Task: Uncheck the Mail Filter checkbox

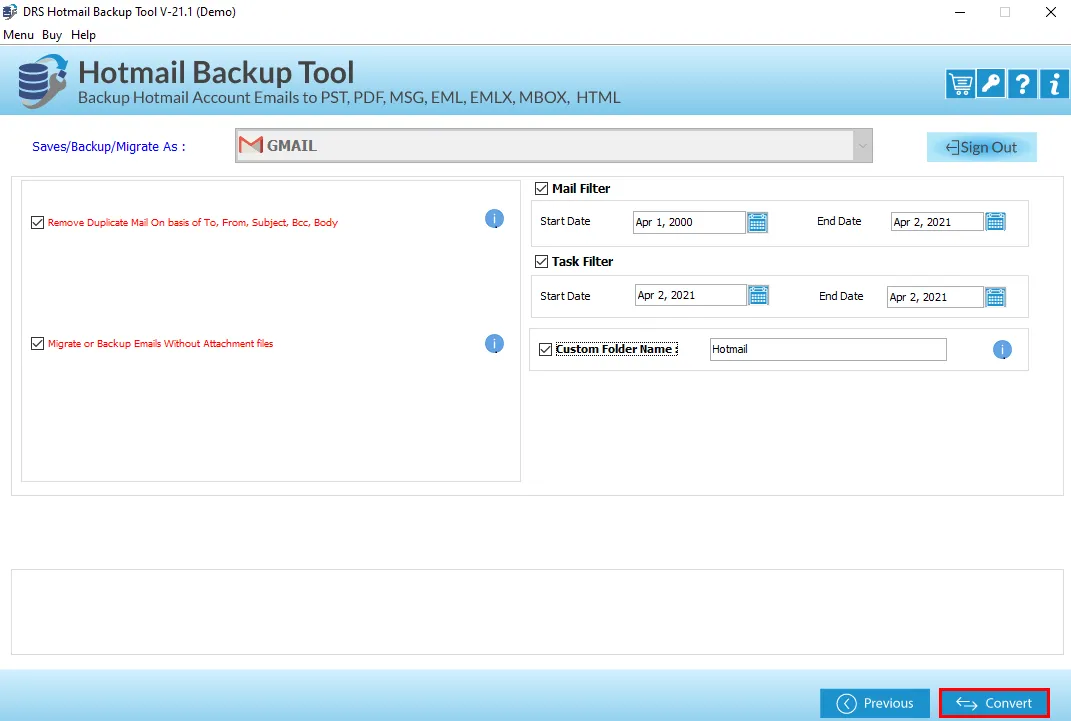Action: click(542, 188)
